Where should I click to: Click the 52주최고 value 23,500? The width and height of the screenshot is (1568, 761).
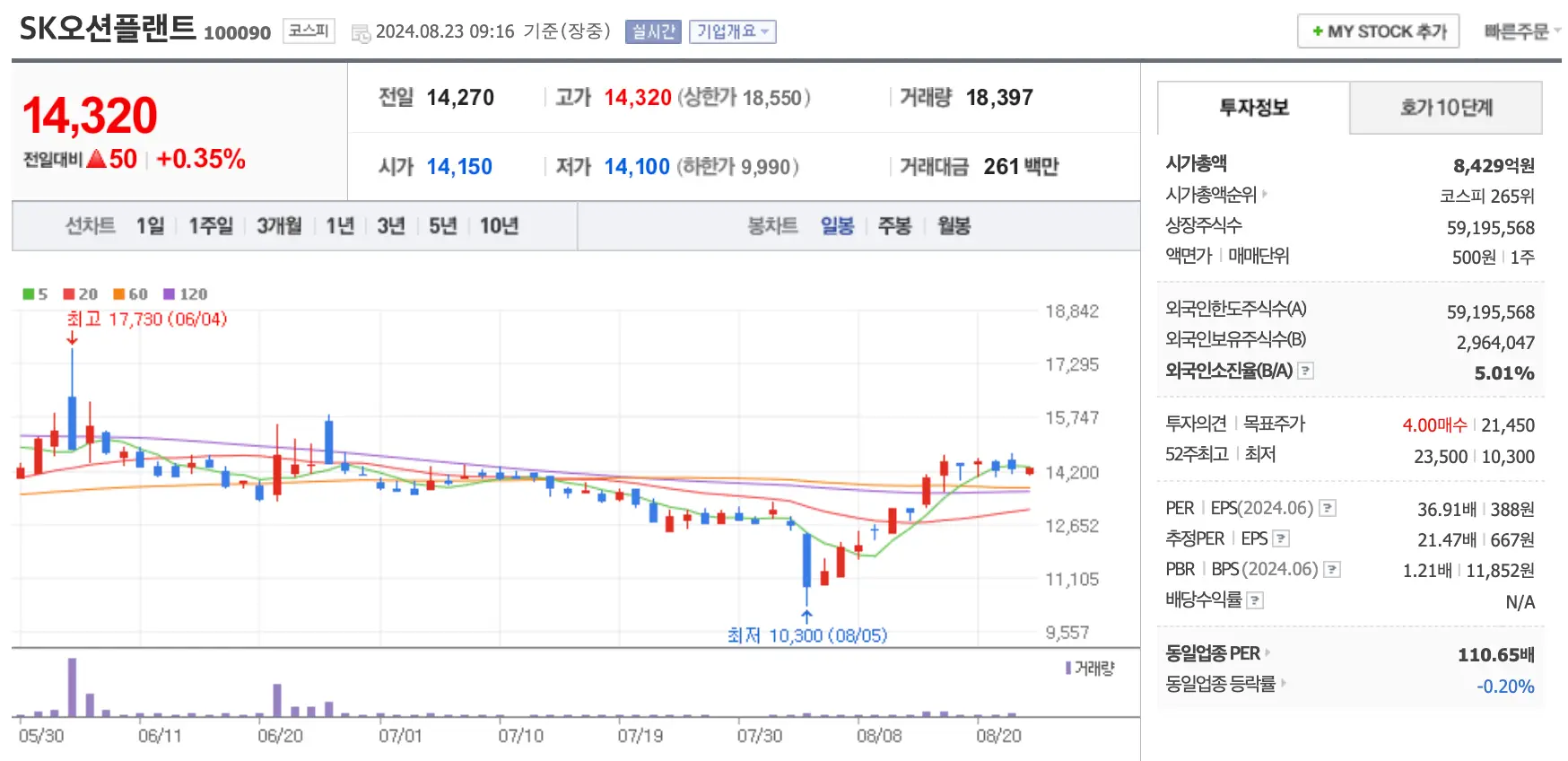point(1441,456)
